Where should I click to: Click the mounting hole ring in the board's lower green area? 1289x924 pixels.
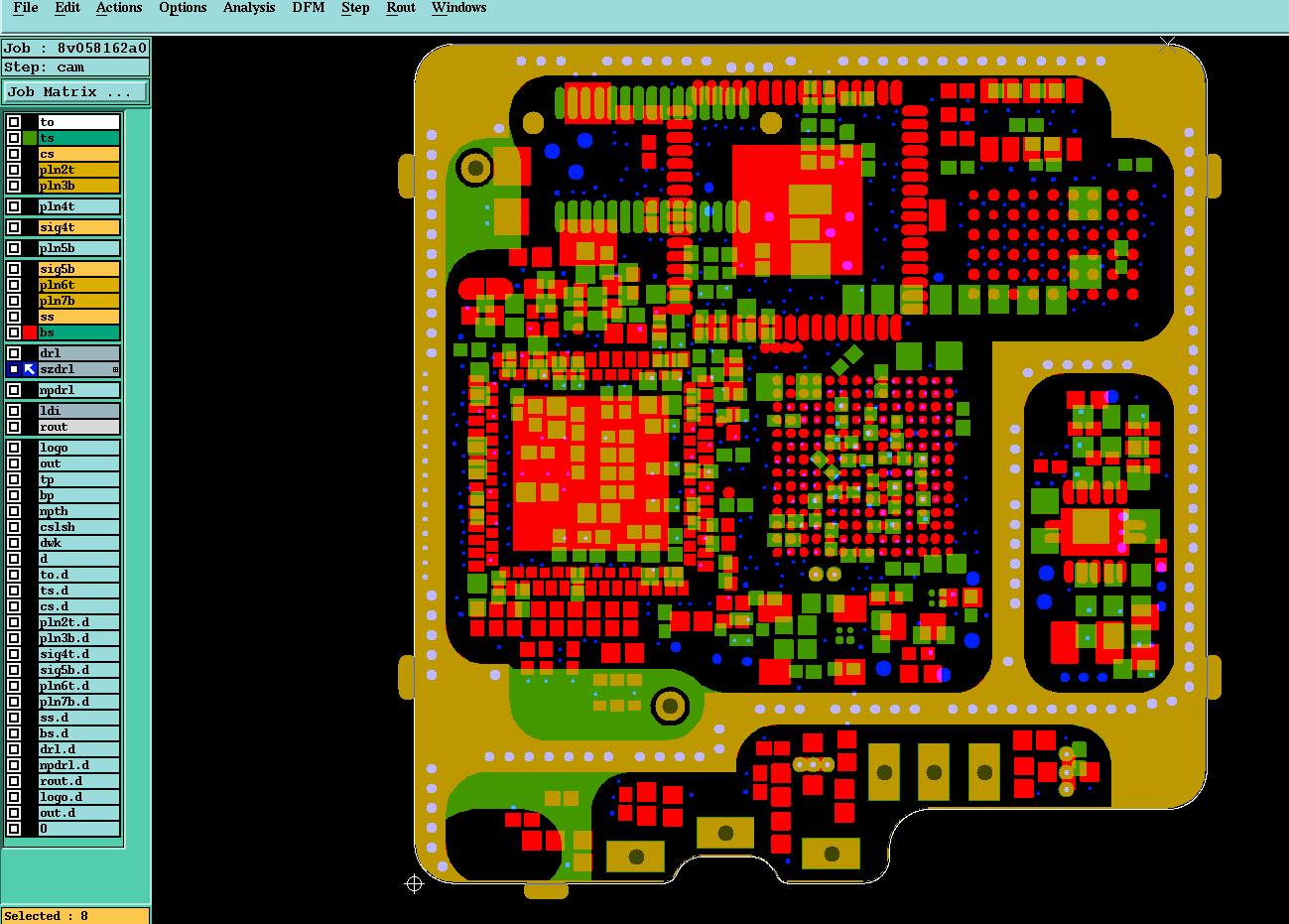pos(670,707)
